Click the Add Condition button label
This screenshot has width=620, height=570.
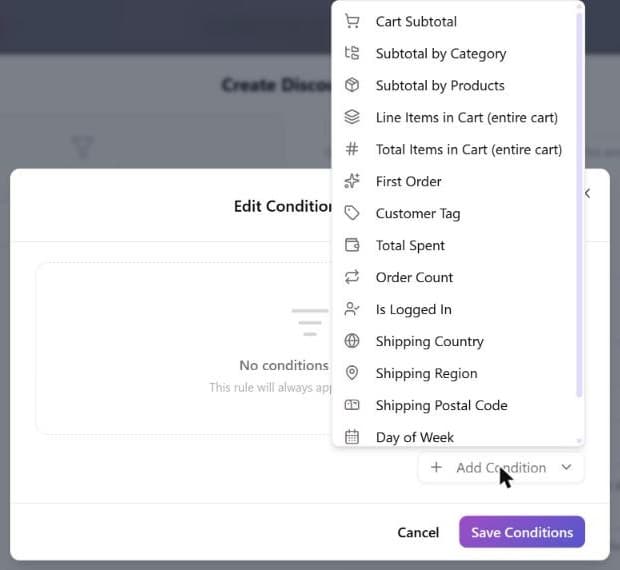pyautogui.click(x=501, y=468)
